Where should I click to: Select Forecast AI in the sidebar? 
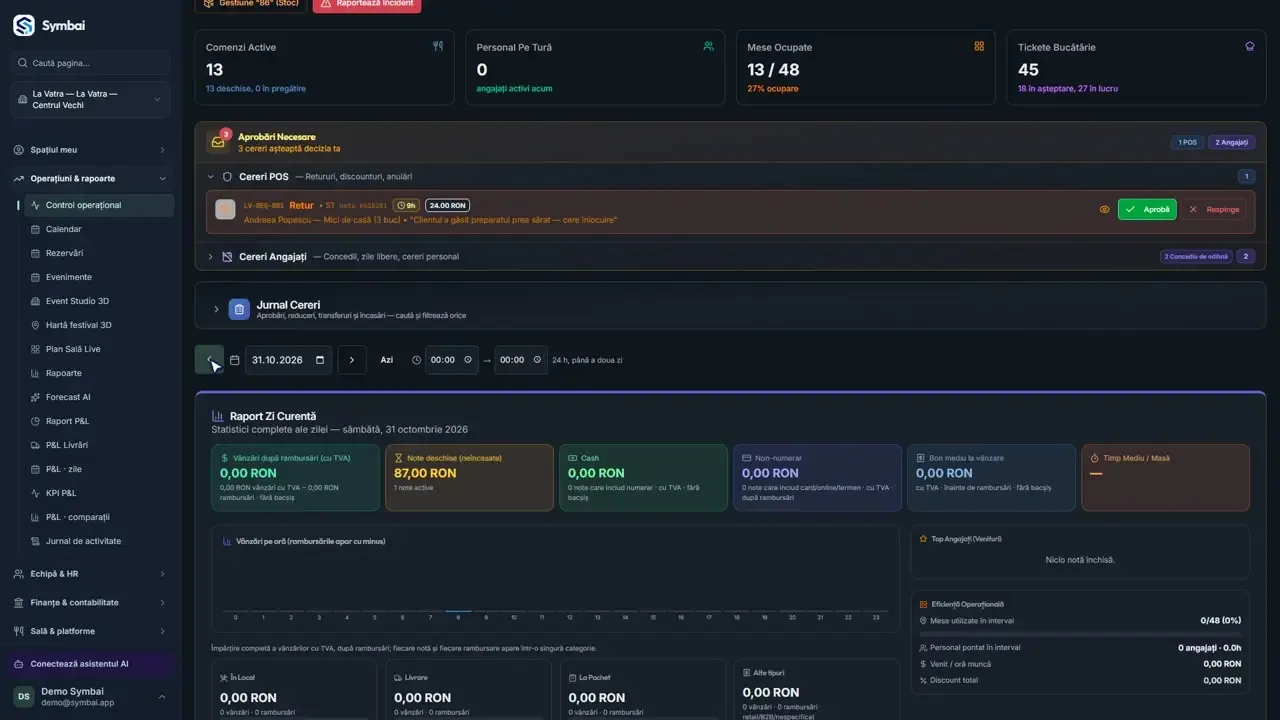point(99,397)
